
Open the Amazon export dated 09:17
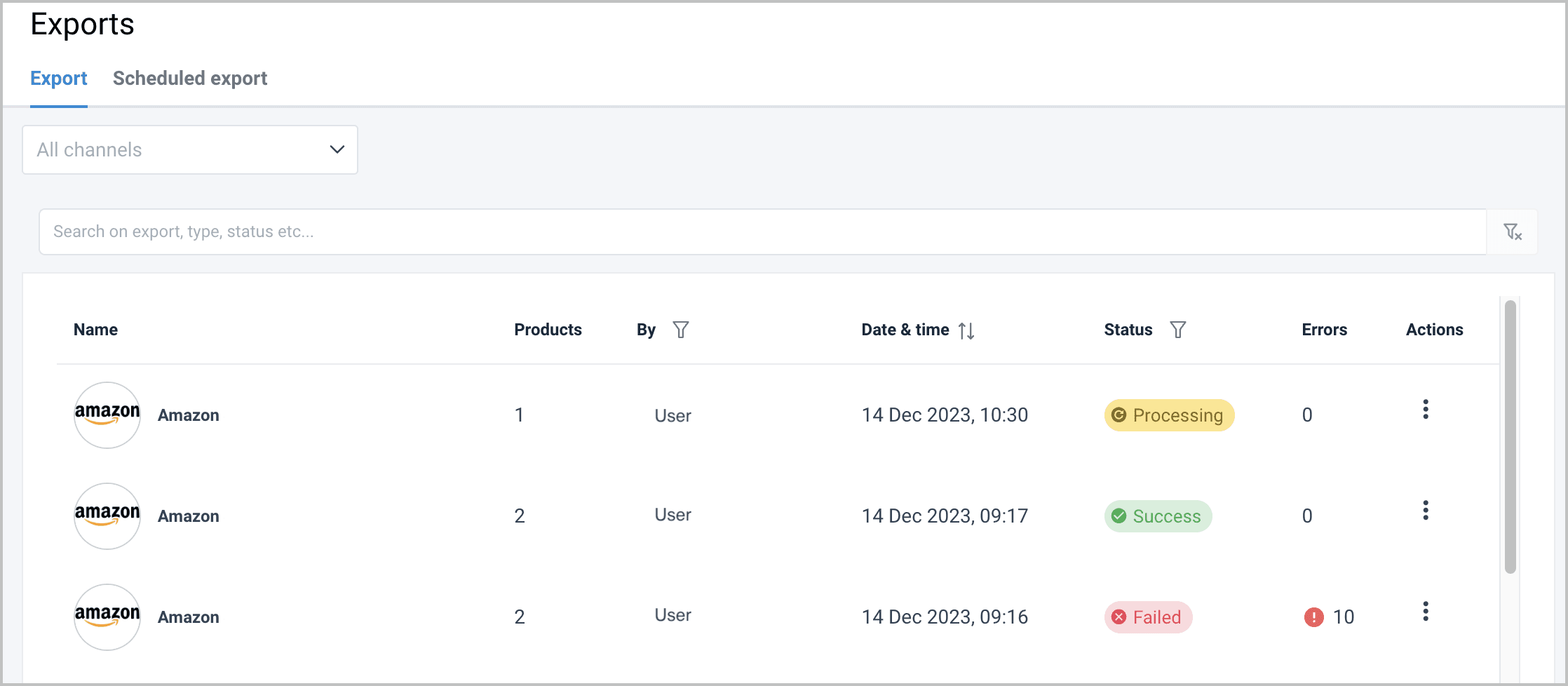[x=189, y=516]
